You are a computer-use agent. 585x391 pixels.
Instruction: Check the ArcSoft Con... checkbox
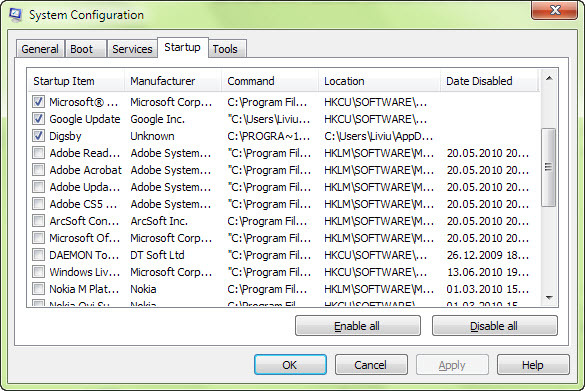point(38,220)
